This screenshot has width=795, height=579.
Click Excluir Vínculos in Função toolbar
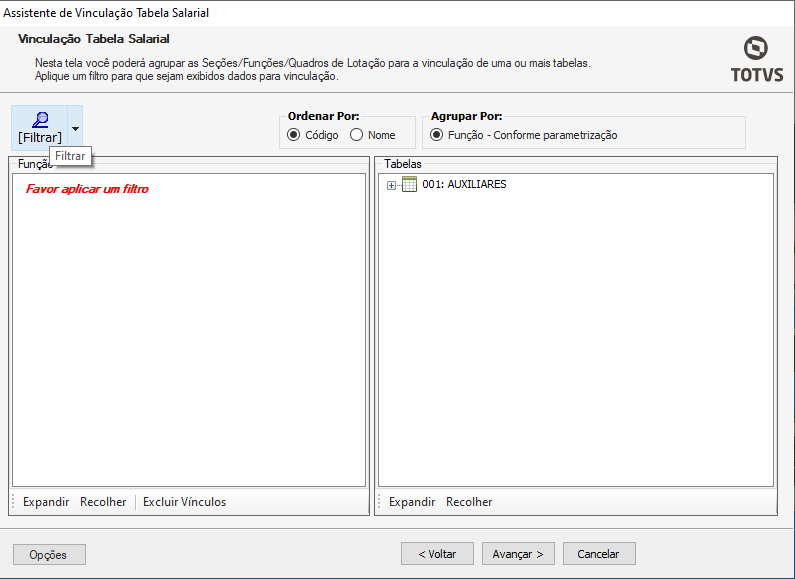tap(184, 502)
